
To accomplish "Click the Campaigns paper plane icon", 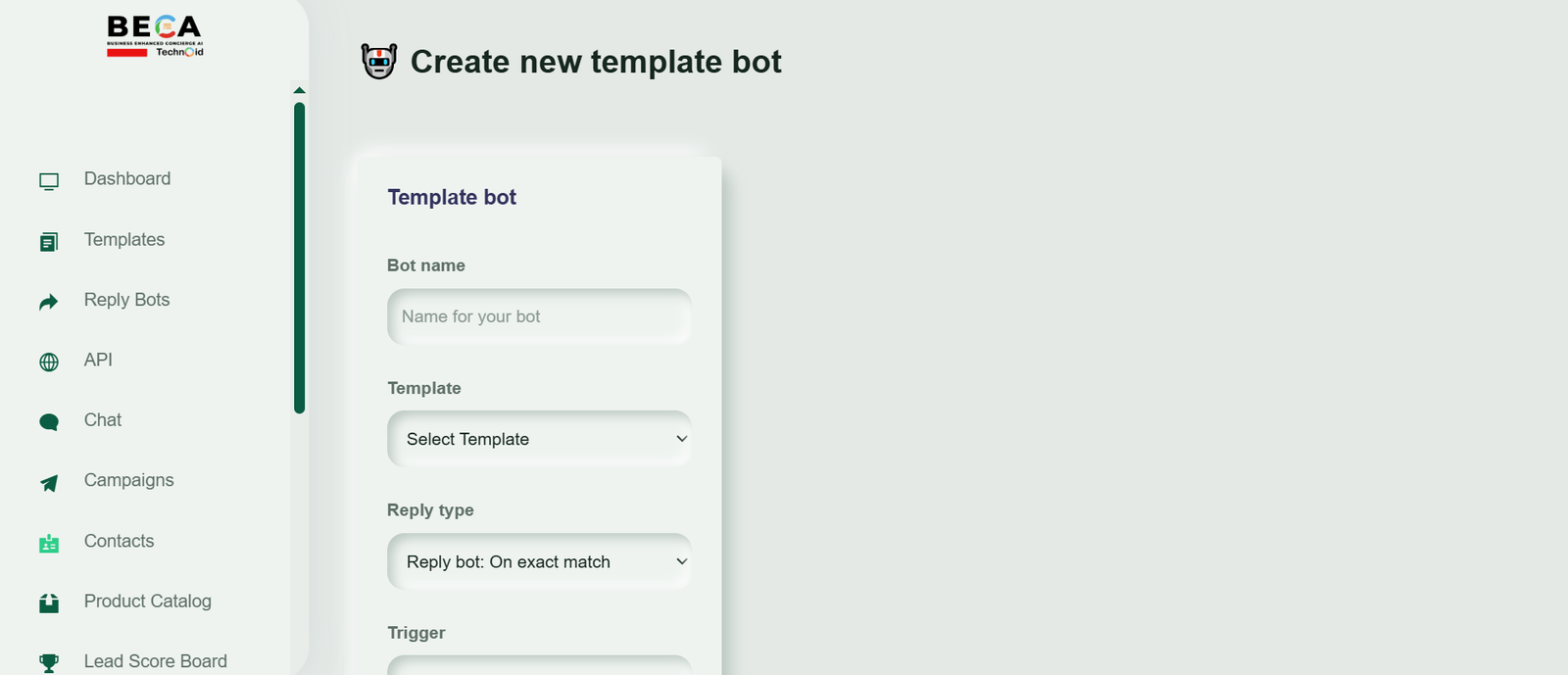I will click(x=49, y=483).
